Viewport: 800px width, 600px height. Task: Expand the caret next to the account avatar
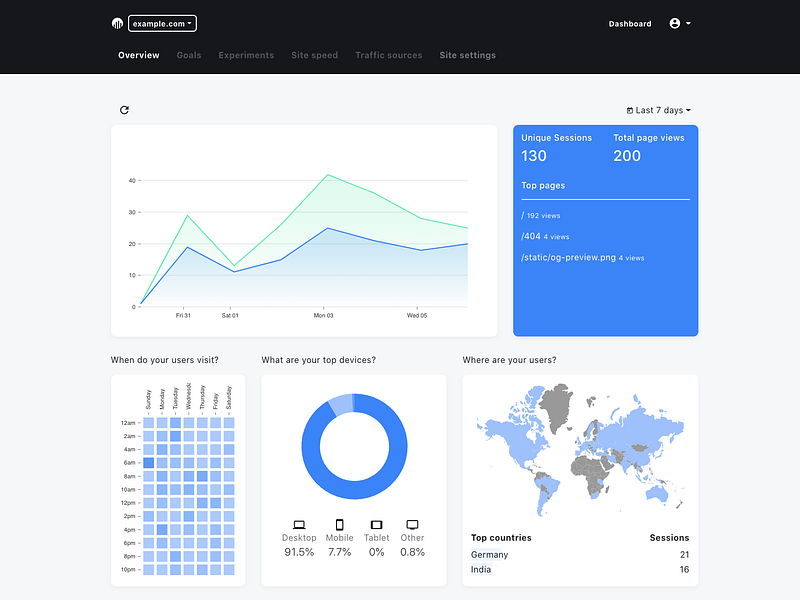point(688,23)
